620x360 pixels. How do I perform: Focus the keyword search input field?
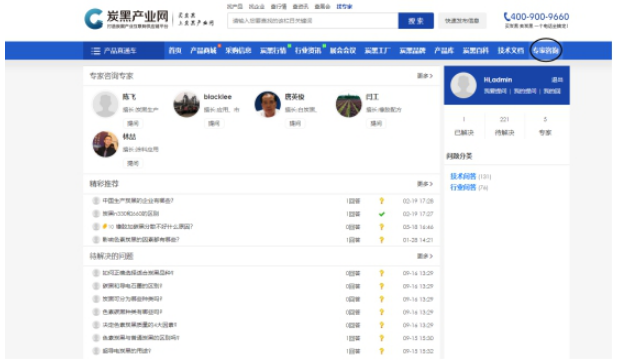tap(312, 21)
